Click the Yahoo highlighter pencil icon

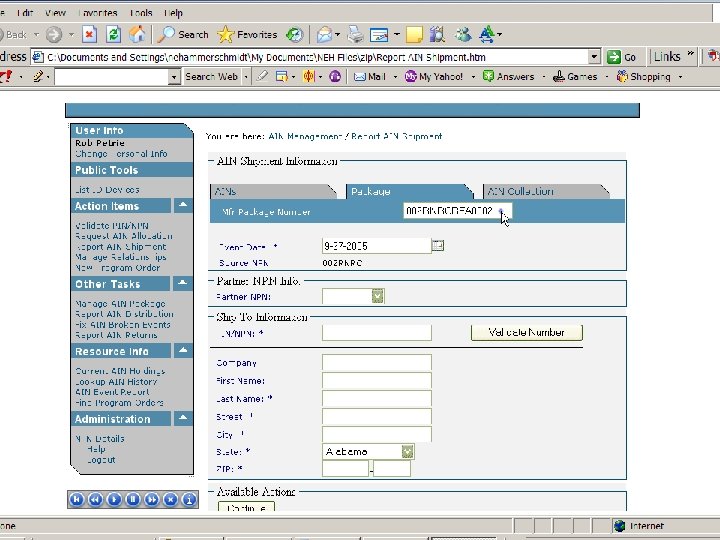coord(262,76)
